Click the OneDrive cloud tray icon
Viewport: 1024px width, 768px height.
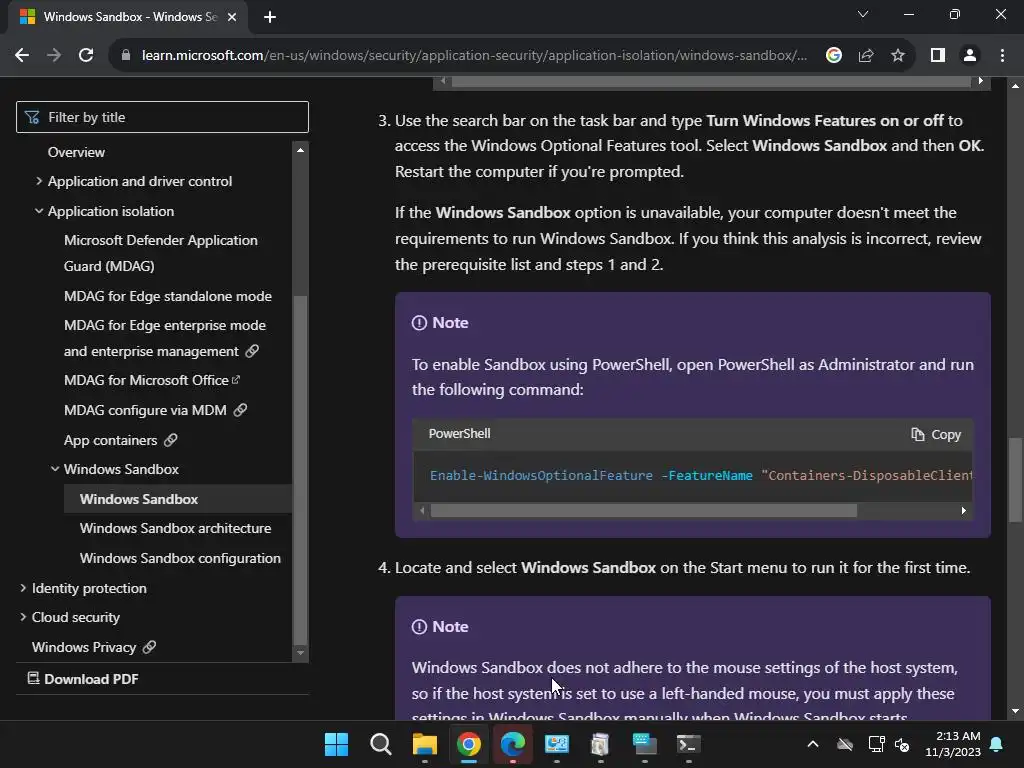(845, 744)
